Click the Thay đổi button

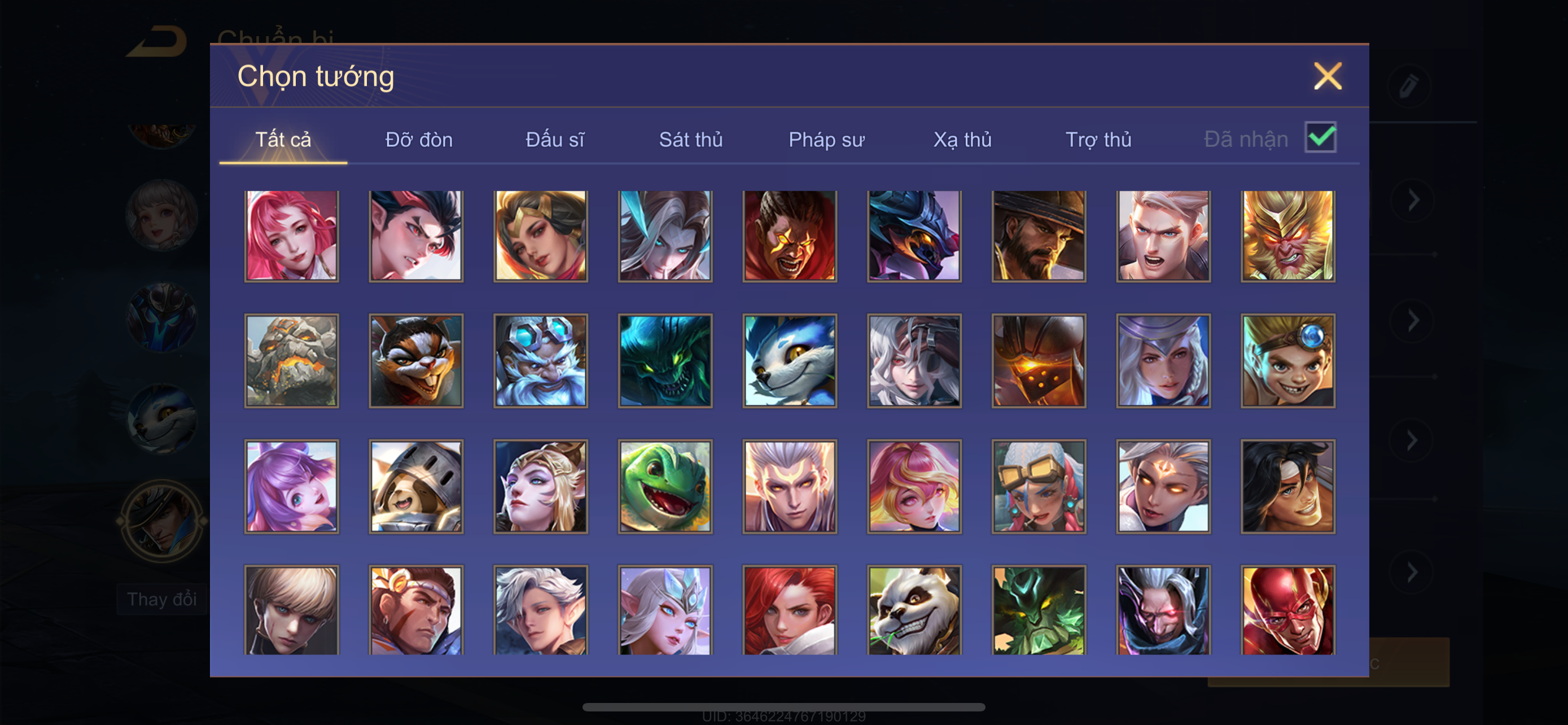pos(162,599)
